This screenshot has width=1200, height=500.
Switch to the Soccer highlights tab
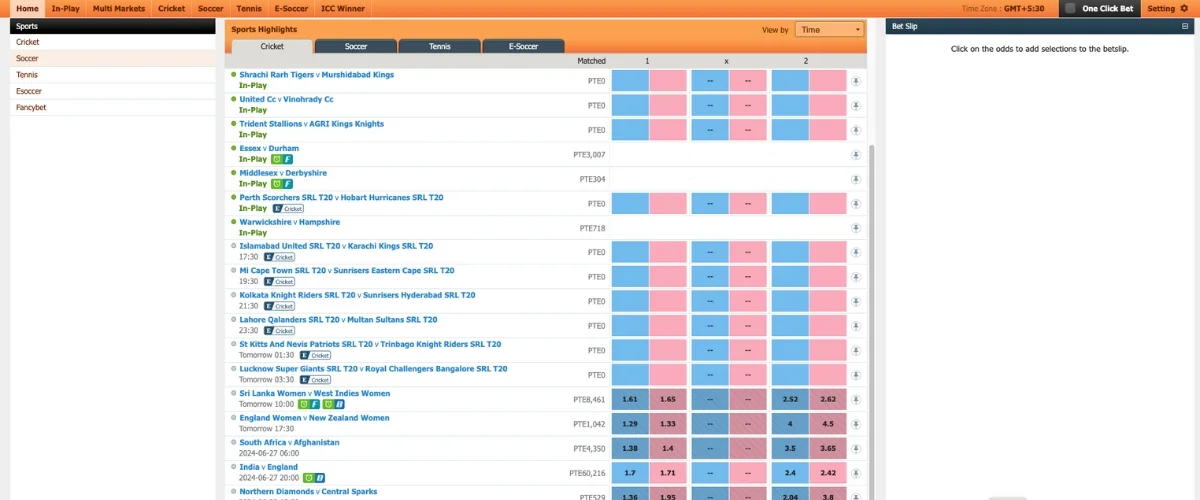point(356,46)
